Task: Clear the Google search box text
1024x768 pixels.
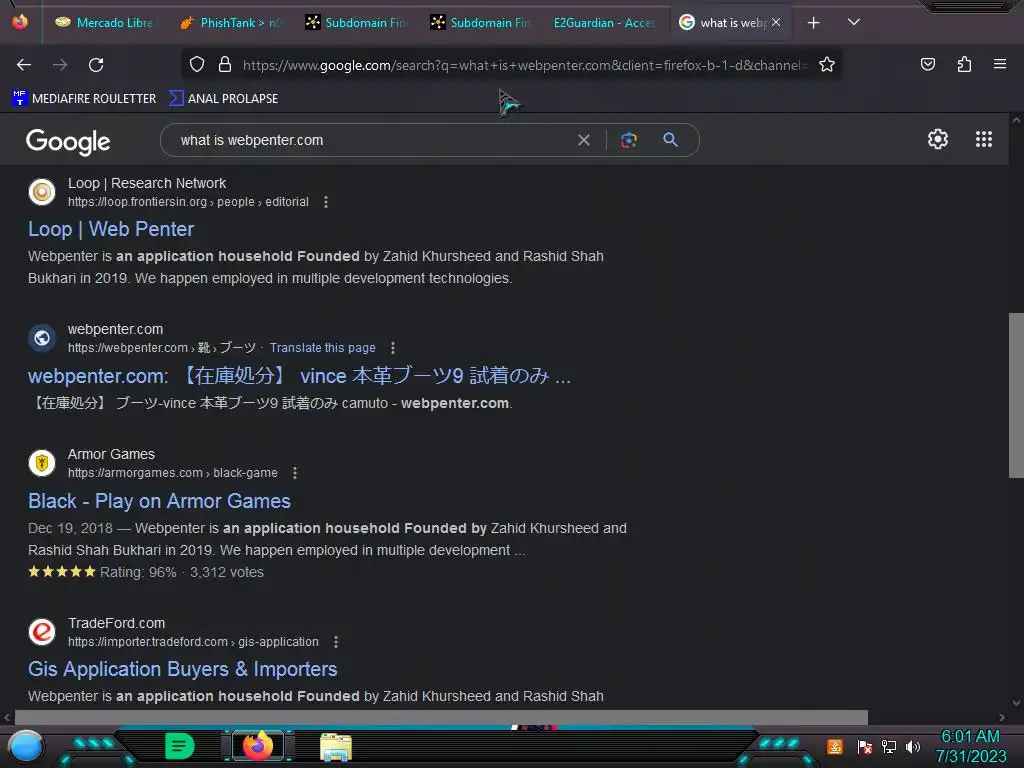Action: point(584,140)
